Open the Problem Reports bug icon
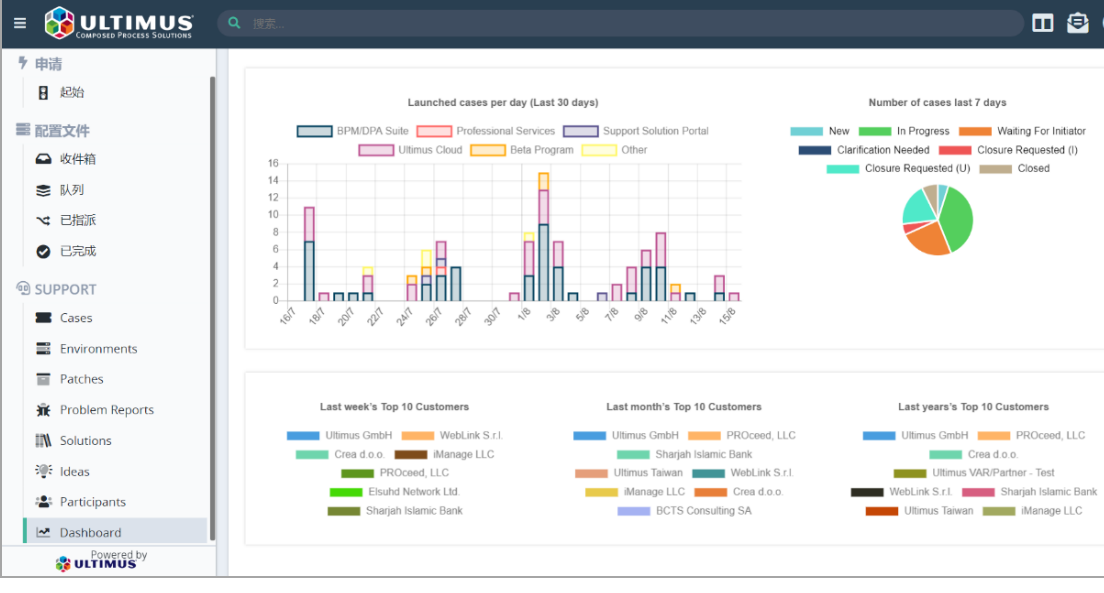Image resolution: width=1104 pixels, height=593 pixels. pos(43,410)
